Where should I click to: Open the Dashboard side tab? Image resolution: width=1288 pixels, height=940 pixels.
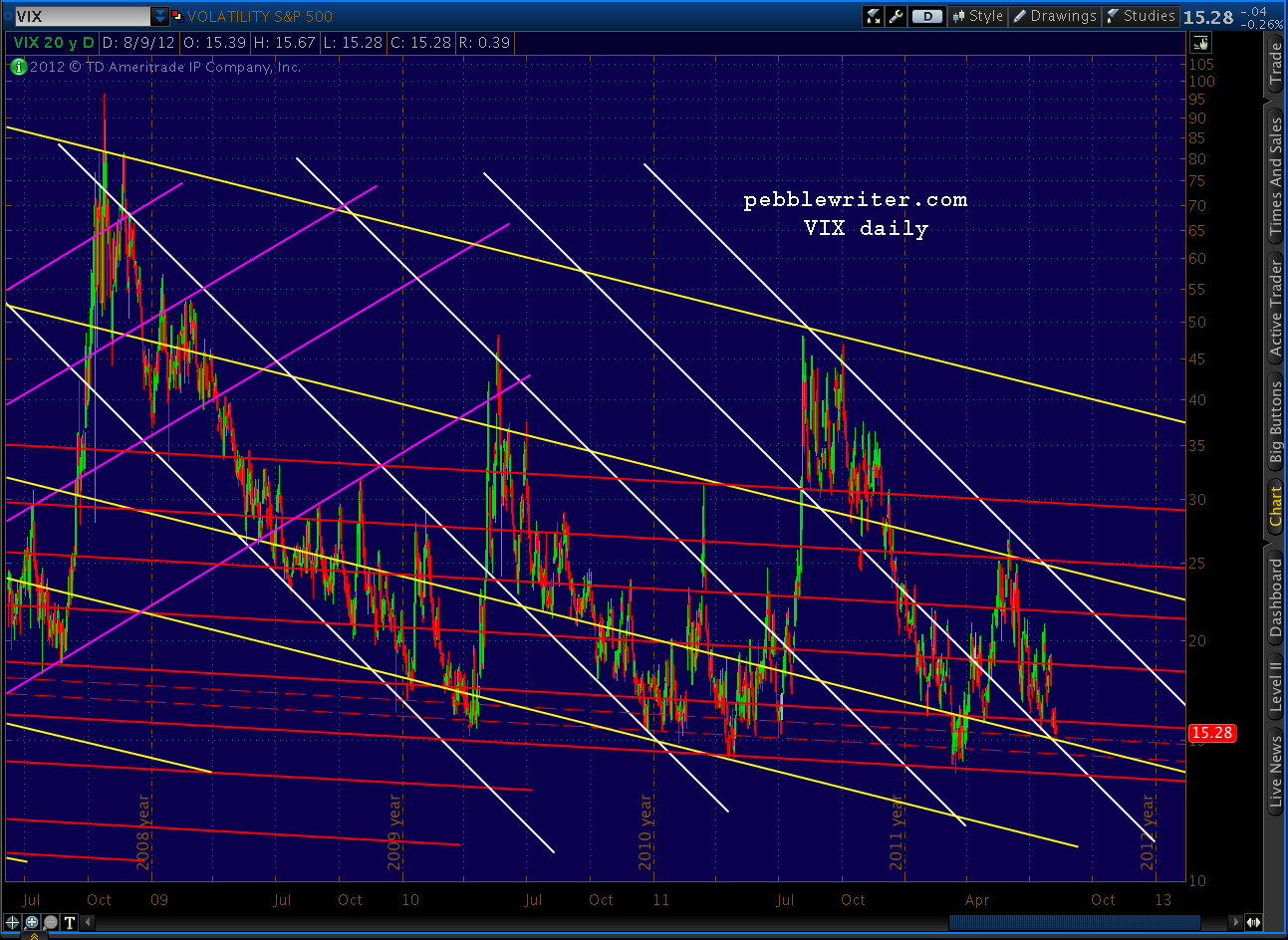tap(1275, 596)
